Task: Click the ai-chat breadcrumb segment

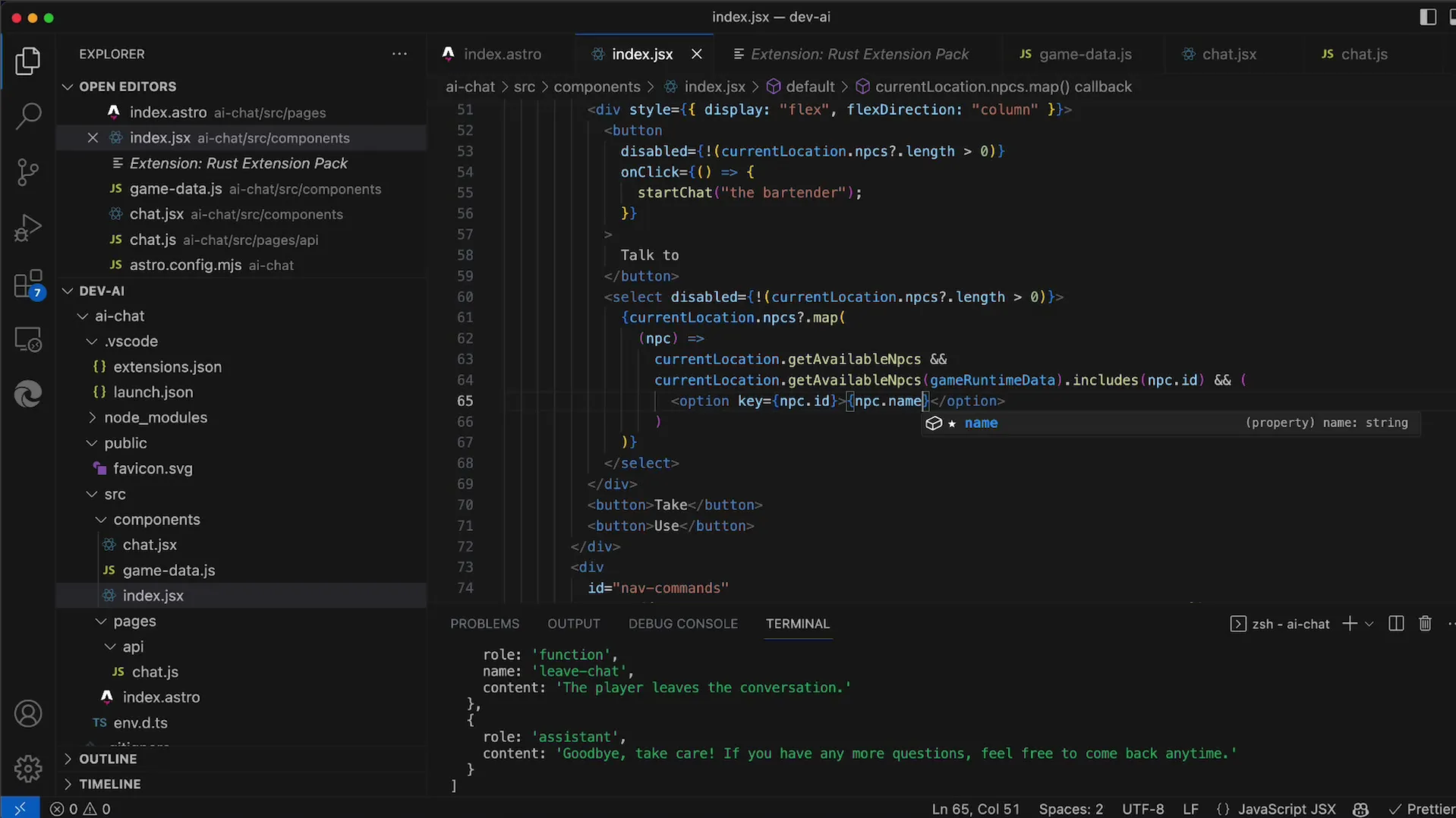Action: coord(470,87)
